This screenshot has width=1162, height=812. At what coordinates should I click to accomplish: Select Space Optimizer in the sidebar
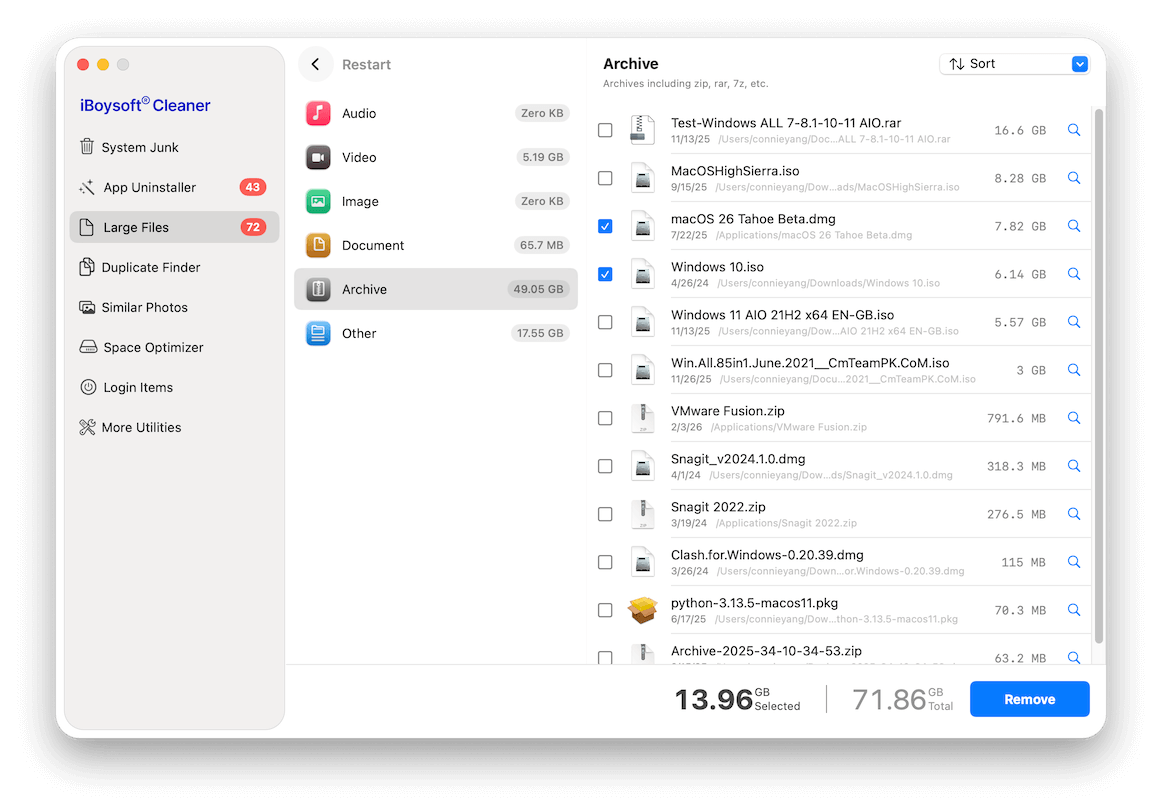click(153, 347)
